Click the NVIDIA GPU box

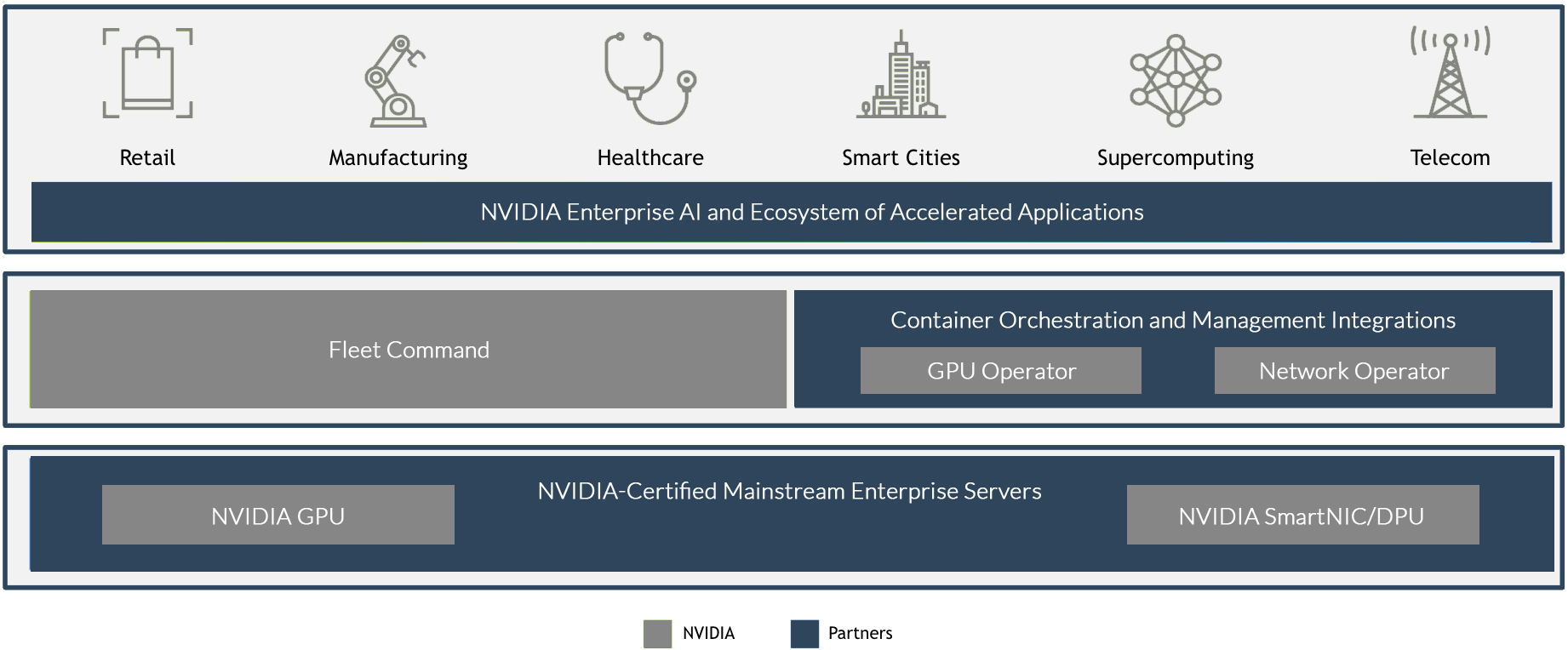[278, 516]
